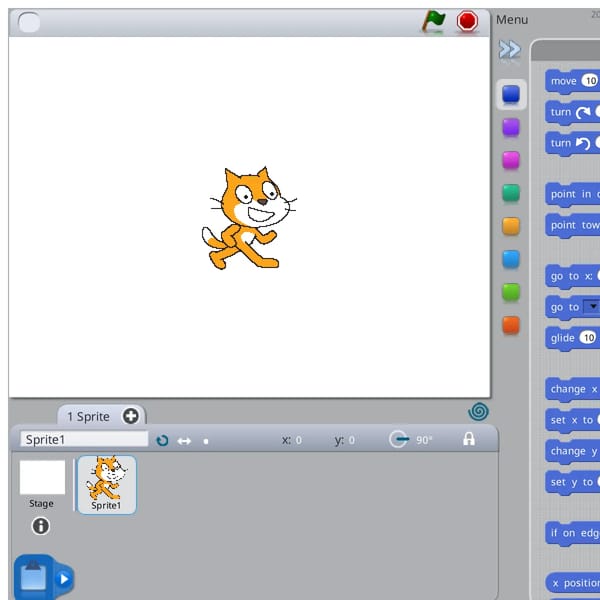
Task: Select the green Operators category
Action: coord(511,292)
